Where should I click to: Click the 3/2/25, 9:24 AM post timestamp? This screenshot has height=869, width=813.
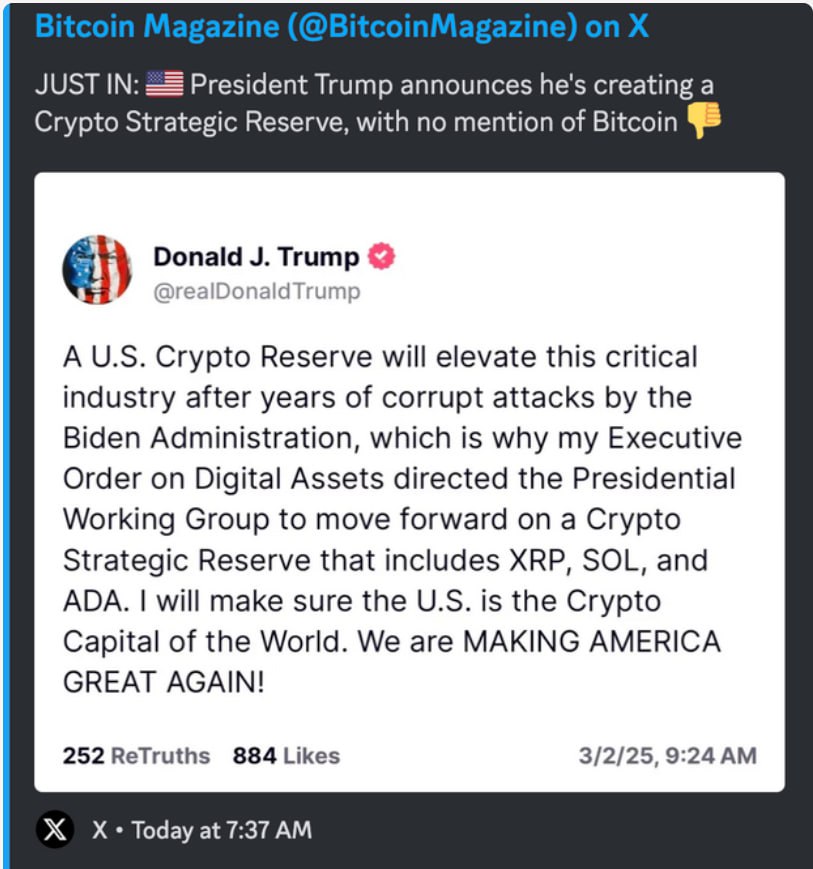667,755
